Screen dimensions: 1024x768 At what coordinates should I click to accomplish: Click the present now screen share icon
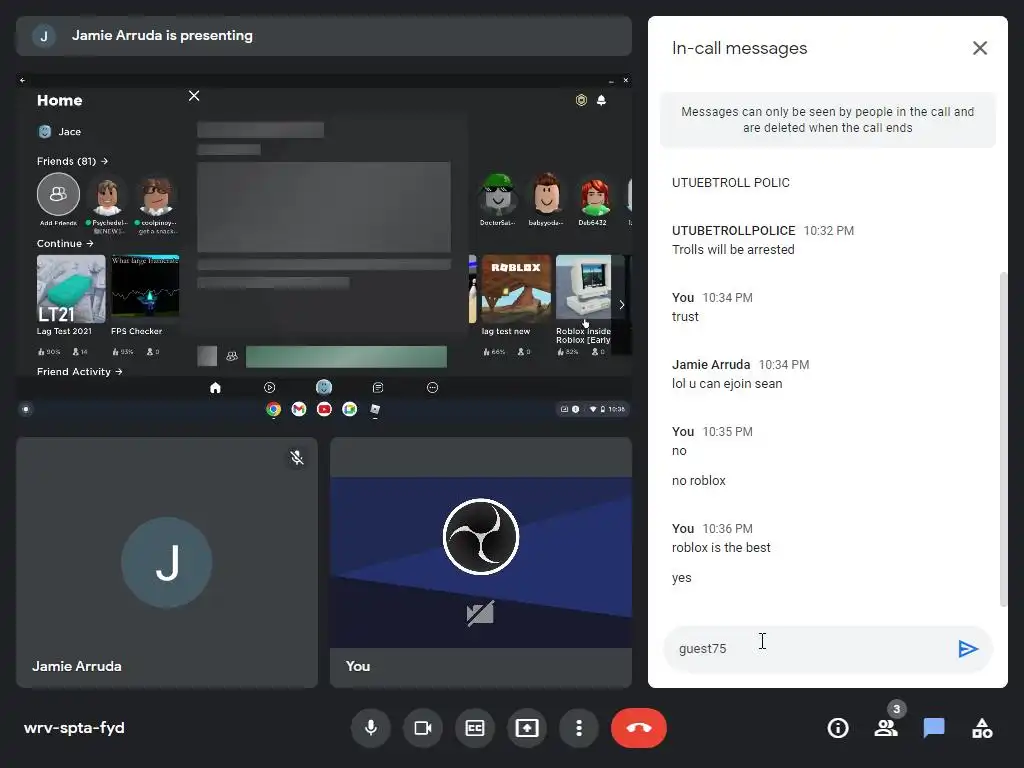pos(527,728)
